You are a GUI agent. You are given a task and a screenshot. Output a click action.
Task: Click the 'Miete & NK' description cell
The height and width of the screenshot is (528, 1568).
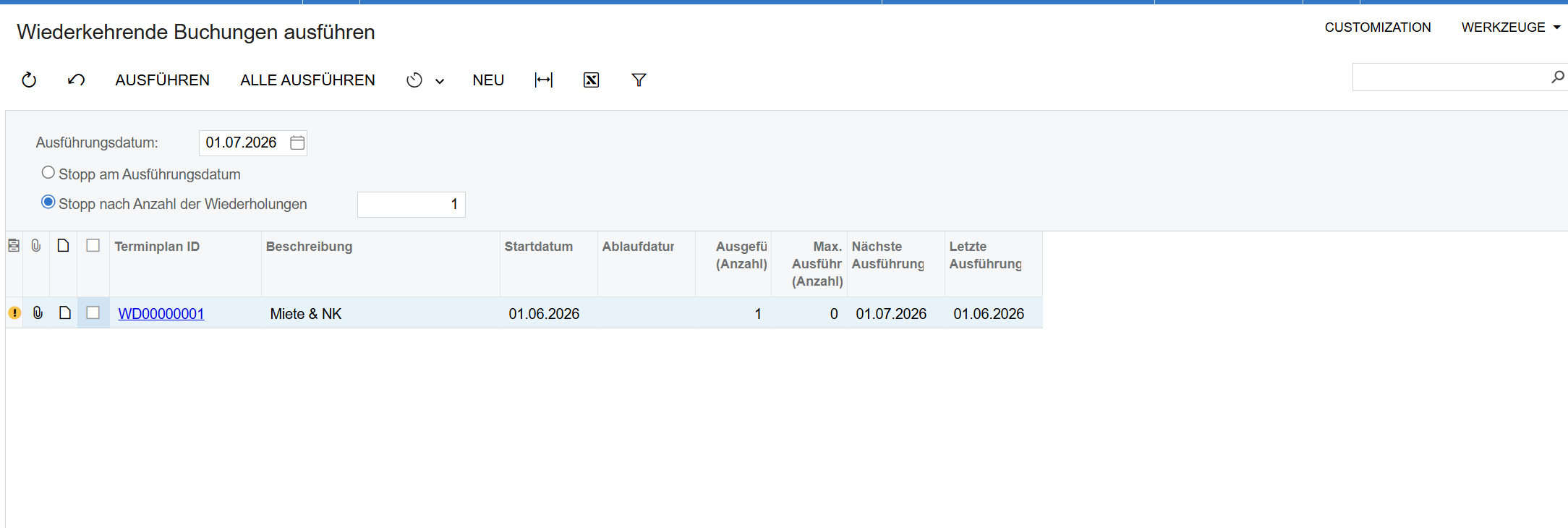click(380, 313)
